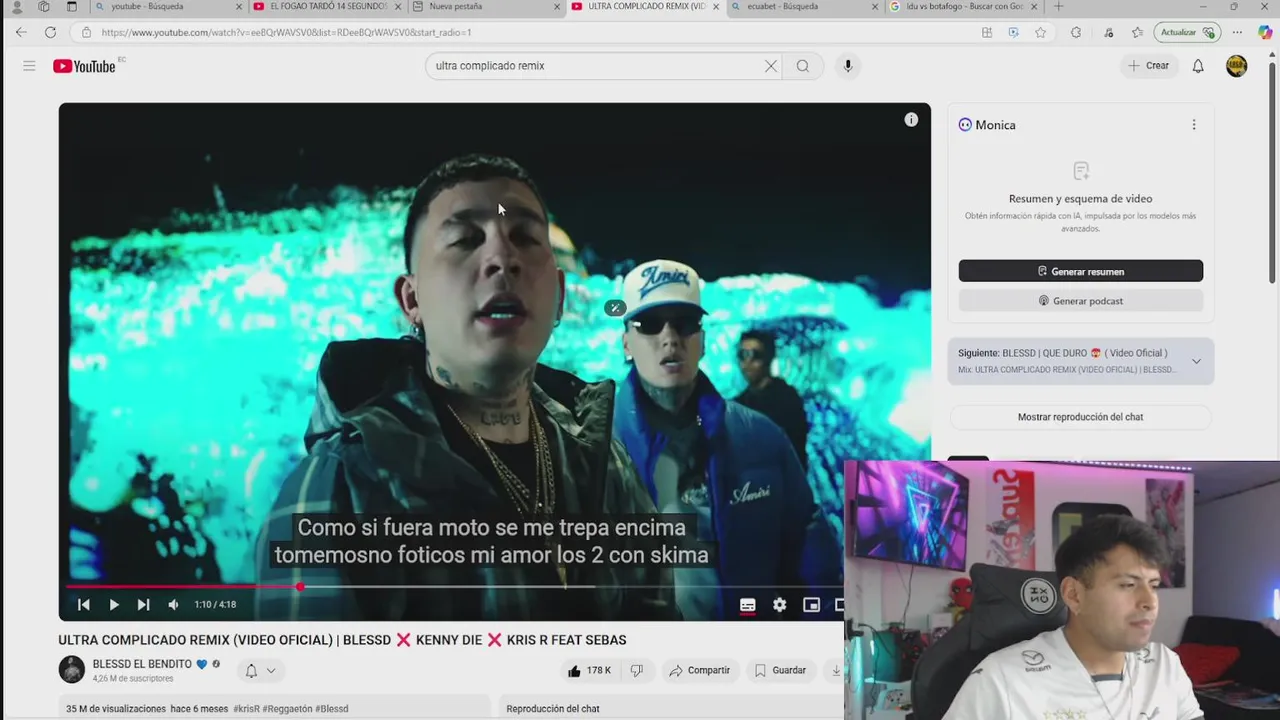Expand the Siguiente: BLESSD QUE DURO playlist
The height and width of the screenshot is (720, 1280).
(1196, 361)
